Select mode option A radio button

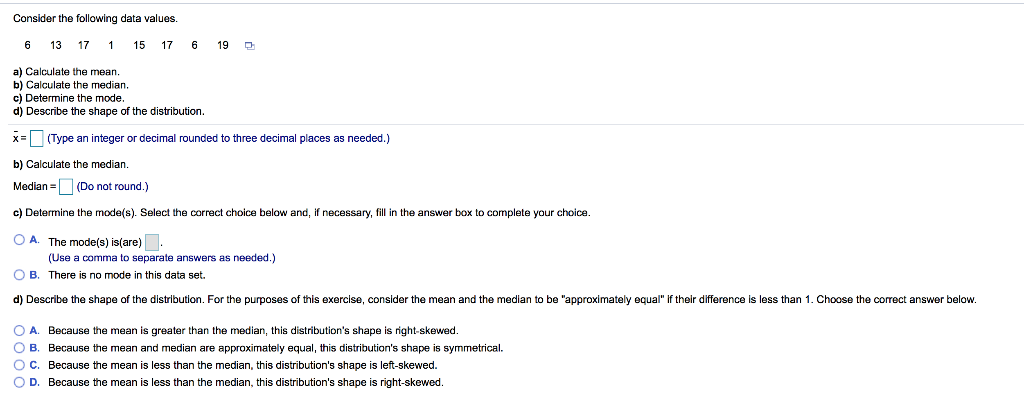tap(20, 240)
